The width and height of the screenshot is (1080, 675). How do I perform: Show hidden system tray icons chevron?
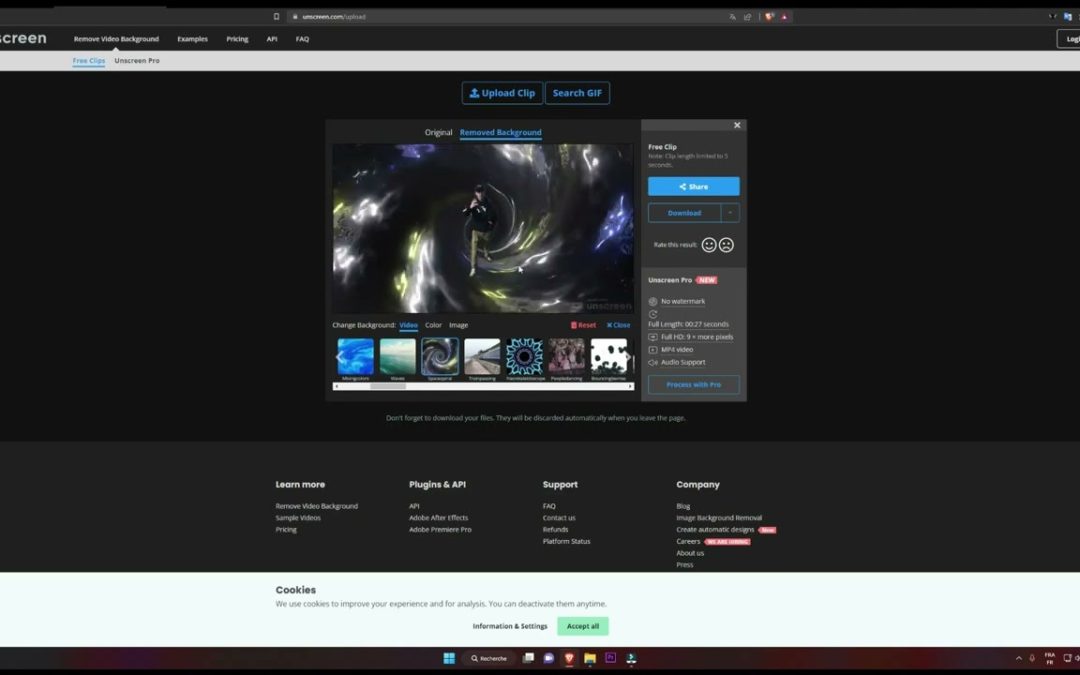[1019, 658]
